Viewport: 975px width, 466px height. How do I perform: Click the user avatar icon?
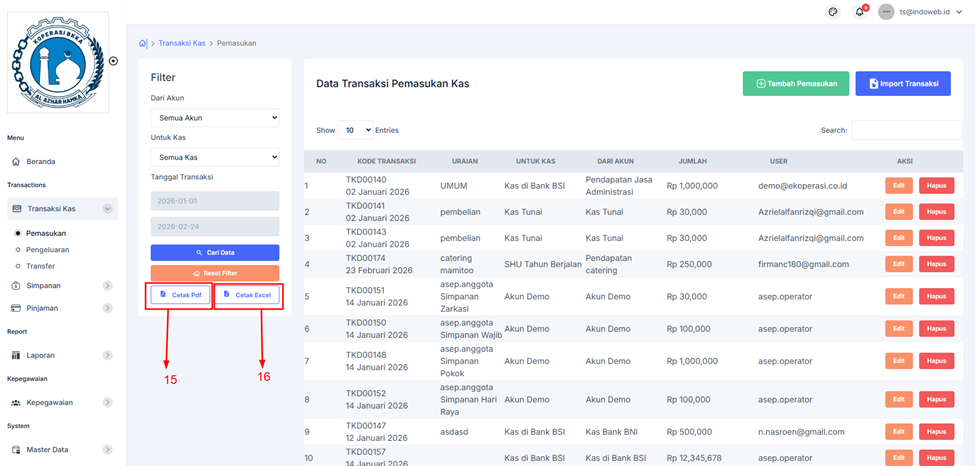pyautogui.click(x=885, y=12)
